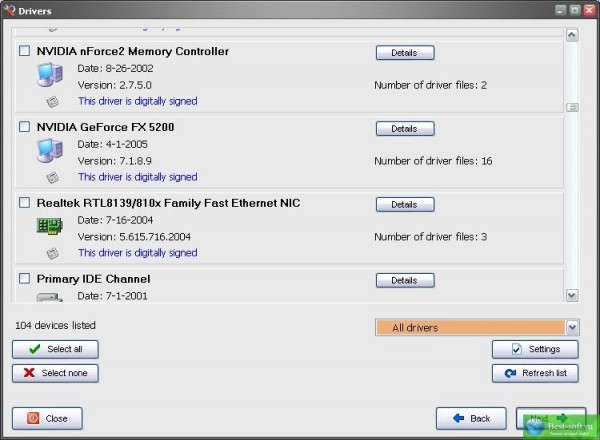This screenshot has width=600, height=440.
Task: Open the Settings button
Action: tap(535, 349)
